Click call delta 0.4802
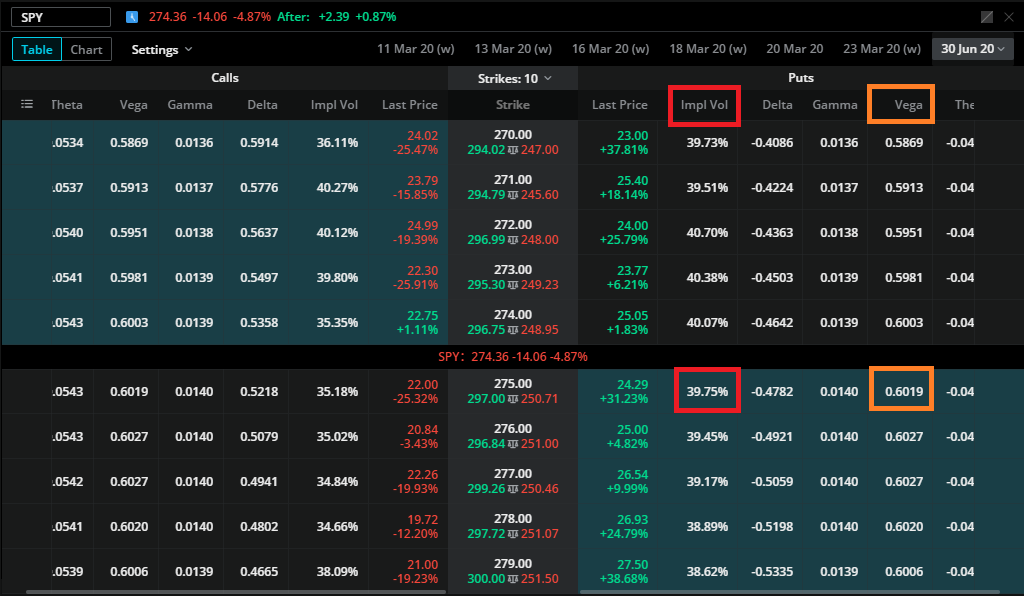This screenshot has height=597, width=1024. [259, 526]
